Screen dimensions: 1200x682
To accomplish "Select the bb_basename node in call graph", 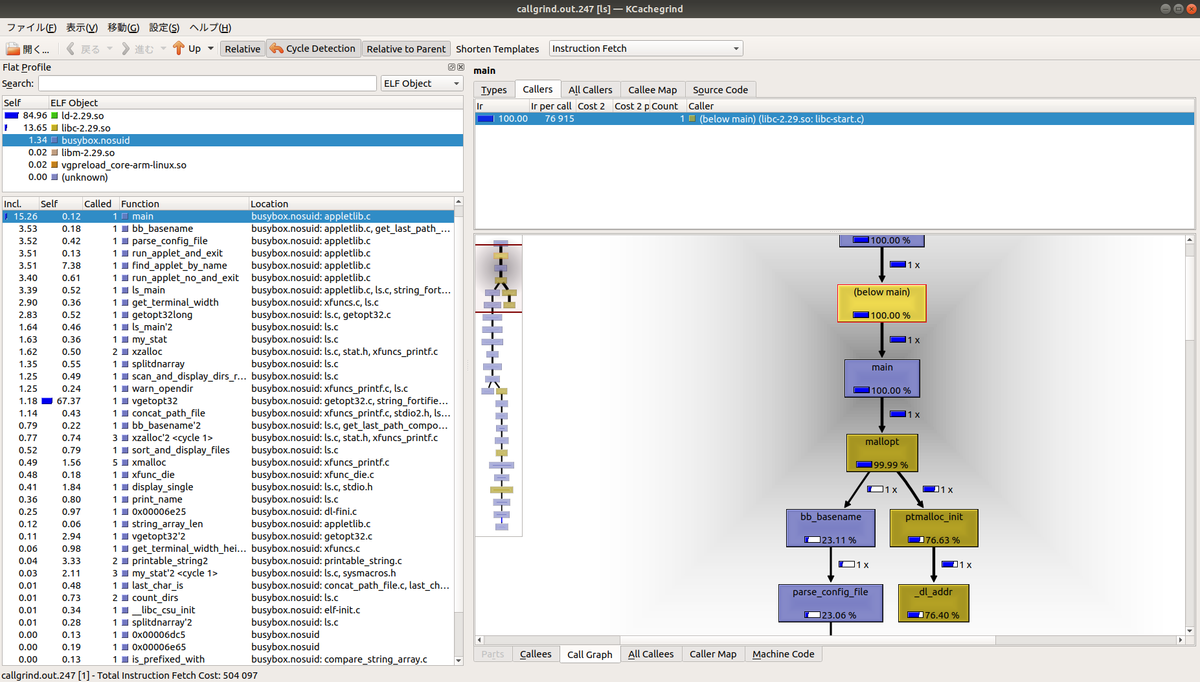I will (x=831, y=528).
